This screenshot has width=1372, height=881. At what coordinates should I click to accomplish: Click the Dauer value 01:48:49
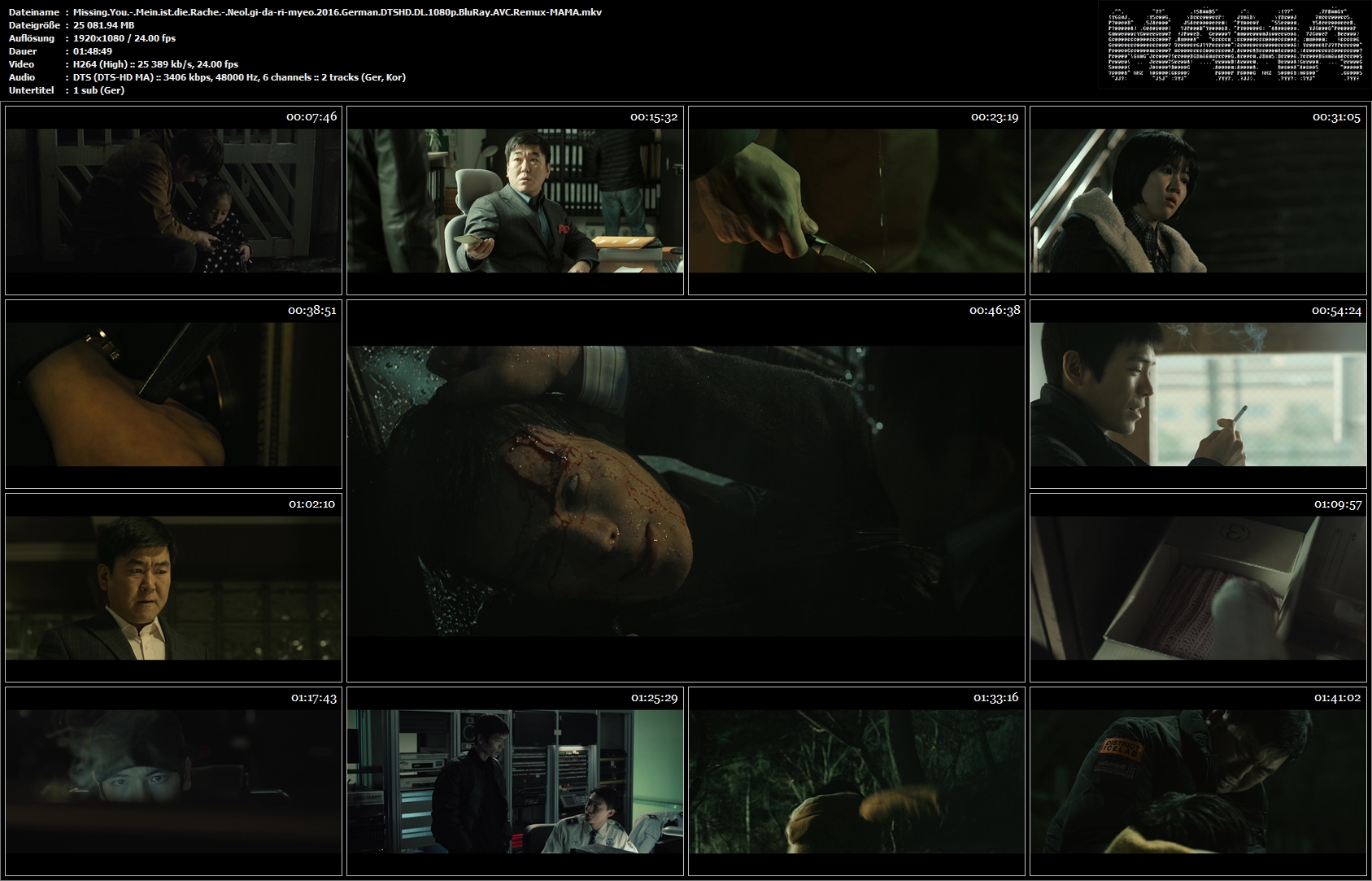(x=93, y=51)
